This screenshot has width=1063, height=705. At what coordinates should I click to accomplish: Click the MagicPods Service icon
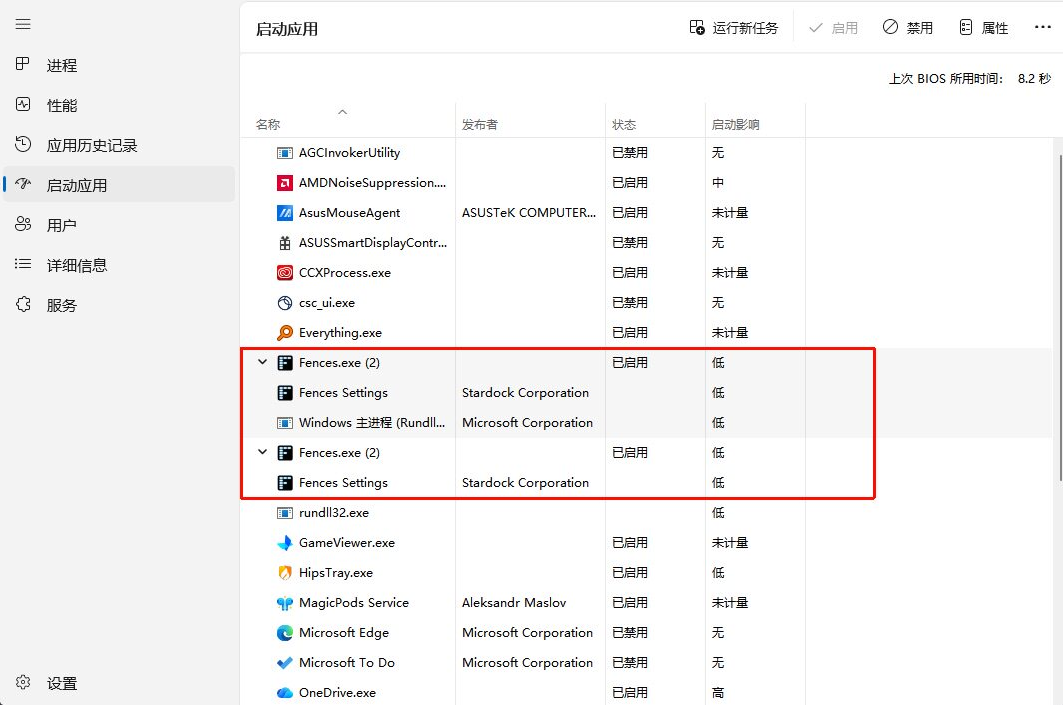click(x=284, y=603)
